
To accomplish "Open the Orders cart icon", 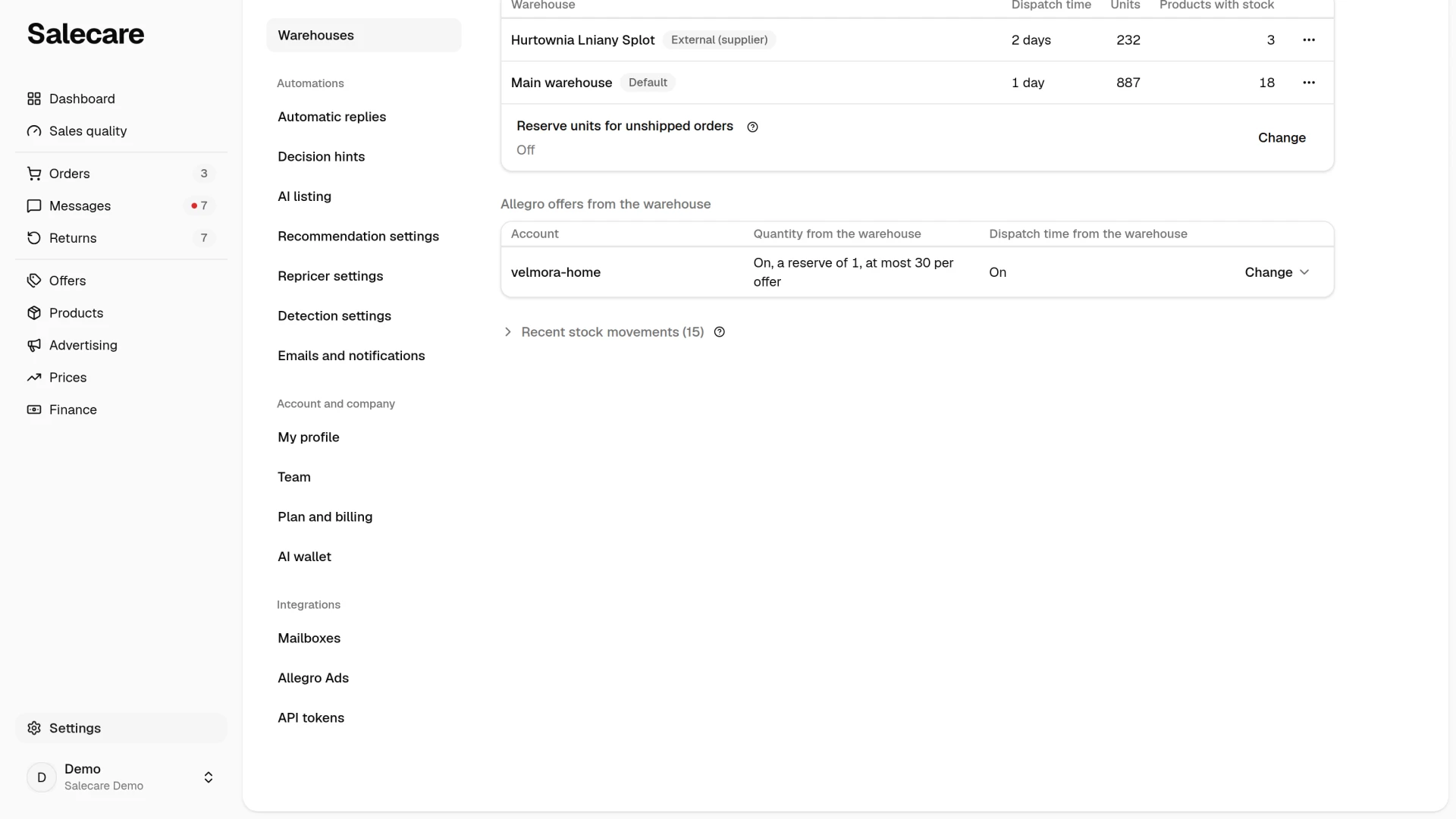I will (34, 174).
